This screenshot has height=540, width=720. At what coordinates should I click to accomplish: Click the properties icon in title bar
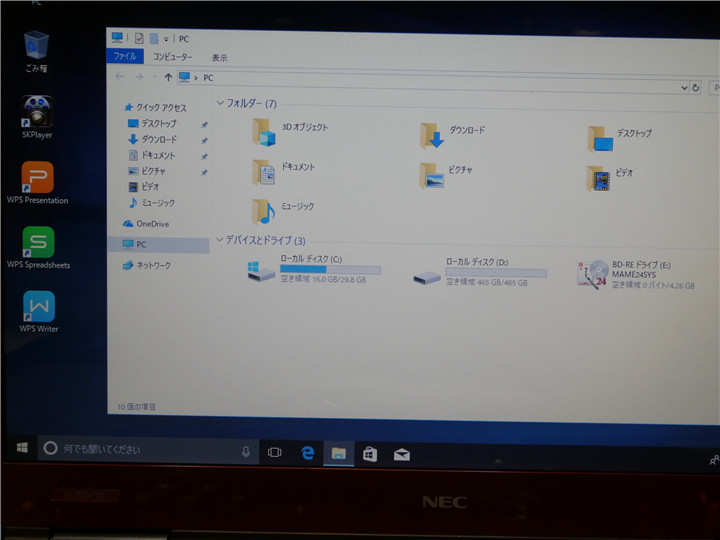pyautogui.click(x=139, y=38)
